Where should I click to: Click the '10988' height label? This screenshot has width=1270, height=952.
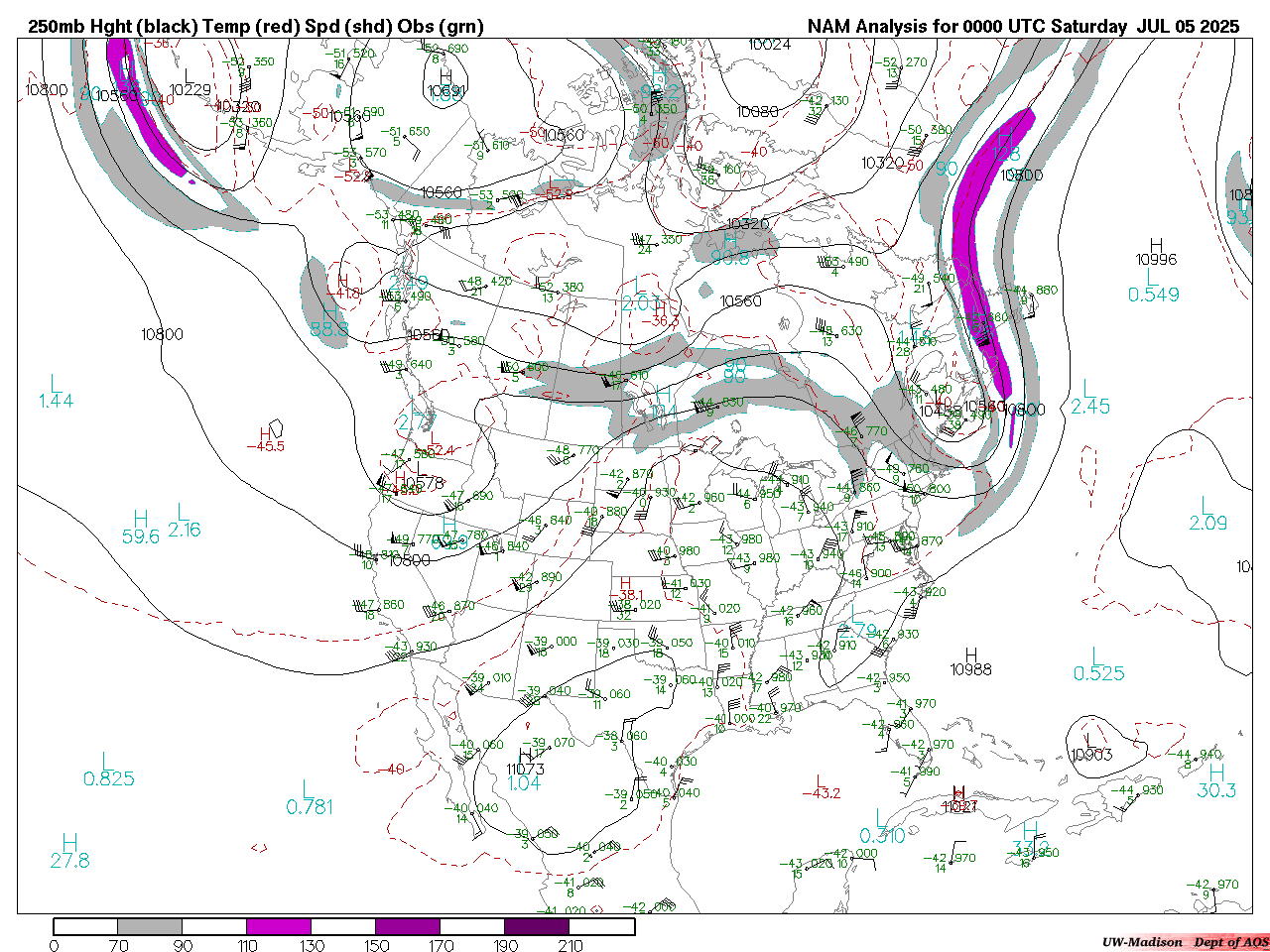tap(971, 669)
